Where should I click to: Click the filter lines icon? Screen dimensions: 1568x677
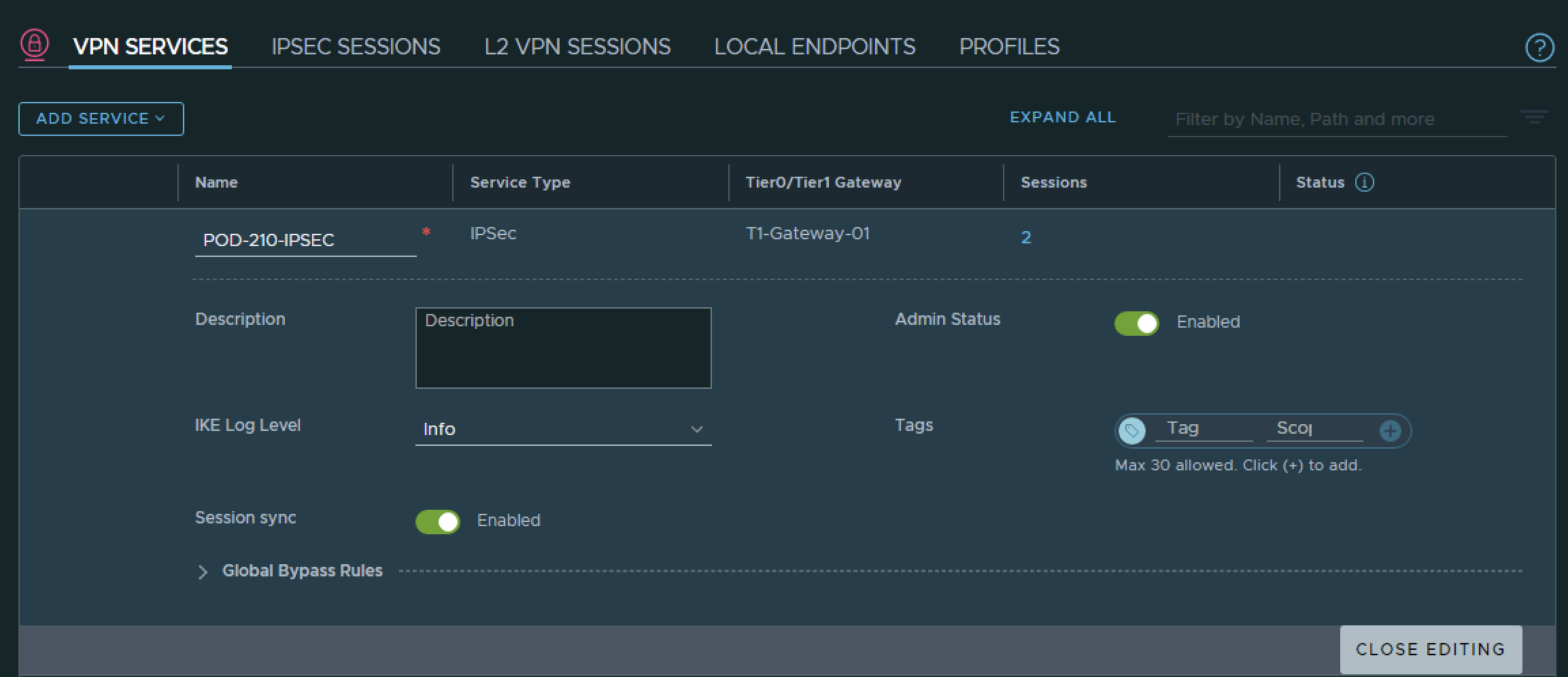1534,118
